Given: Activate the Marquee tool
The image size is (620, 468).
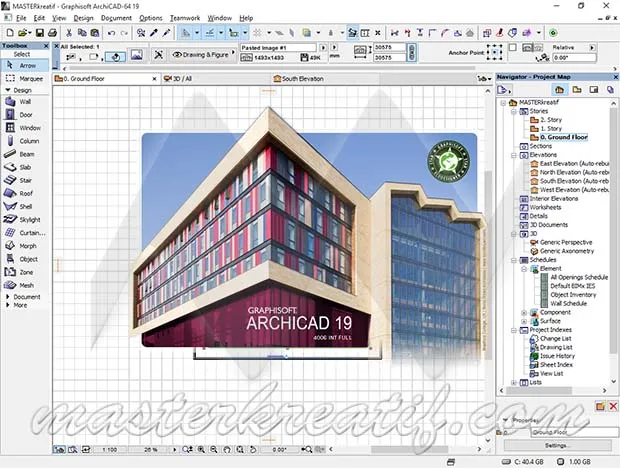Looking at the screenshot, I should [25, 79].
